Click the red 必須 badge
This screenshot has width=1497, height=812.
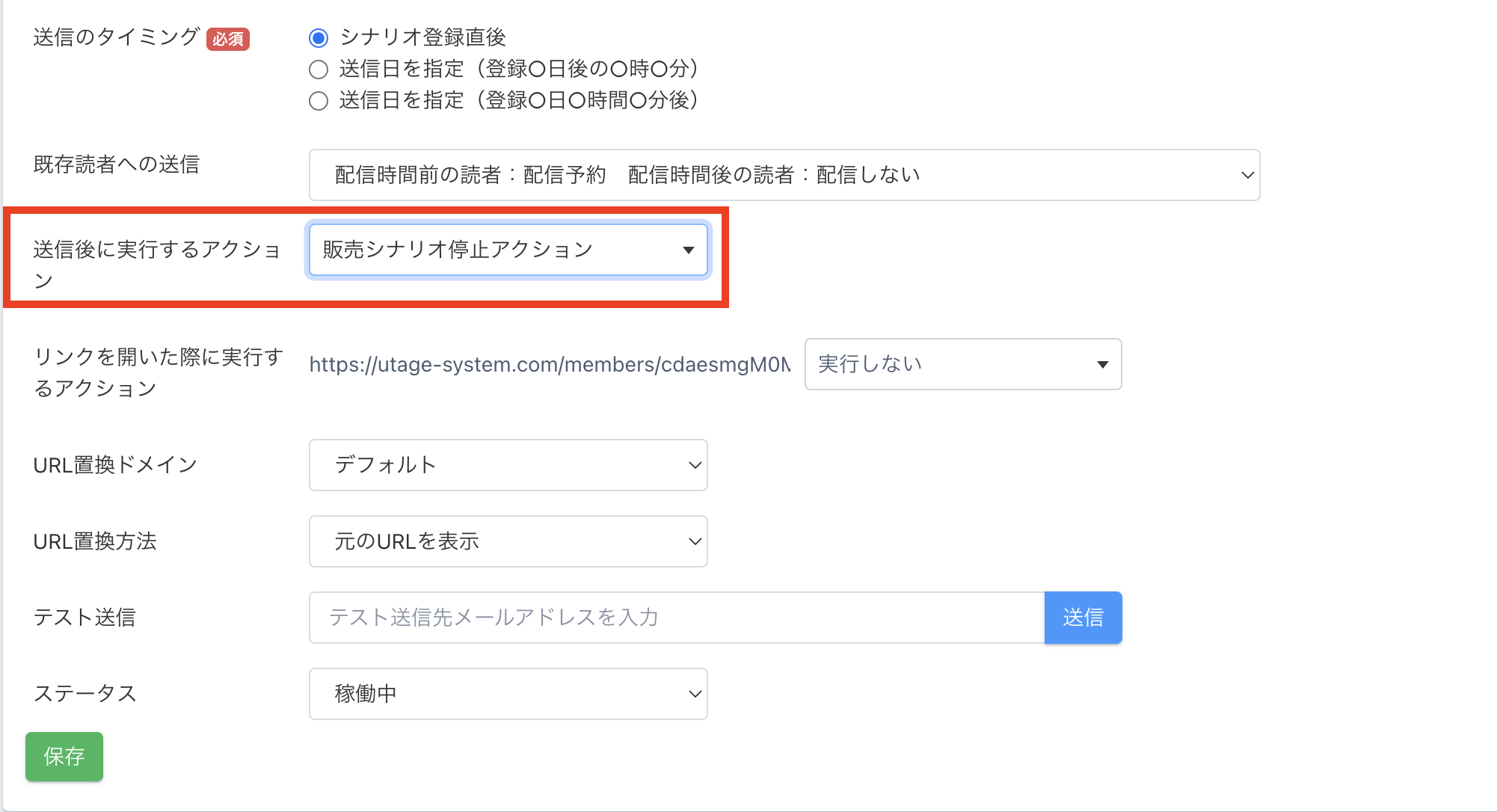tap(228, 39)
